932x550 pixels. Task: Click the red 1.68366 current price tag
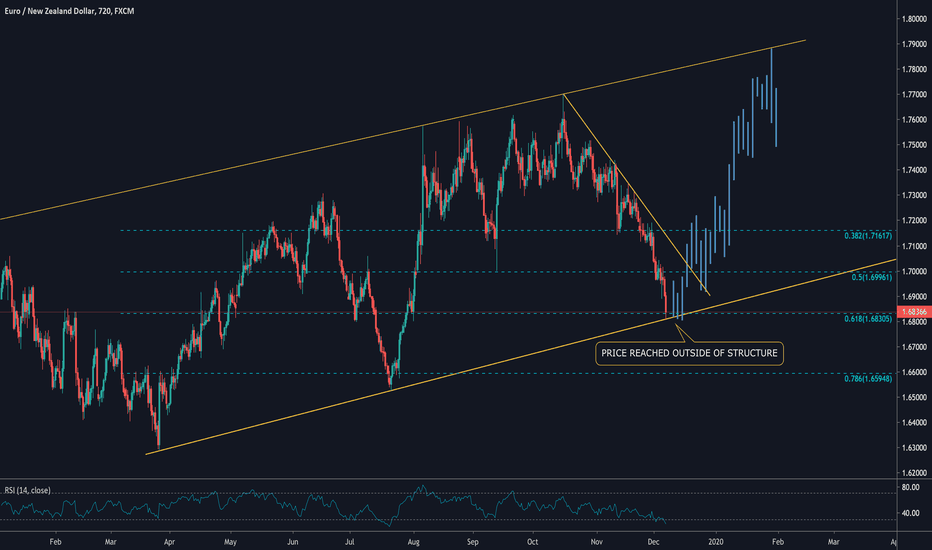(x=915, y=312)
